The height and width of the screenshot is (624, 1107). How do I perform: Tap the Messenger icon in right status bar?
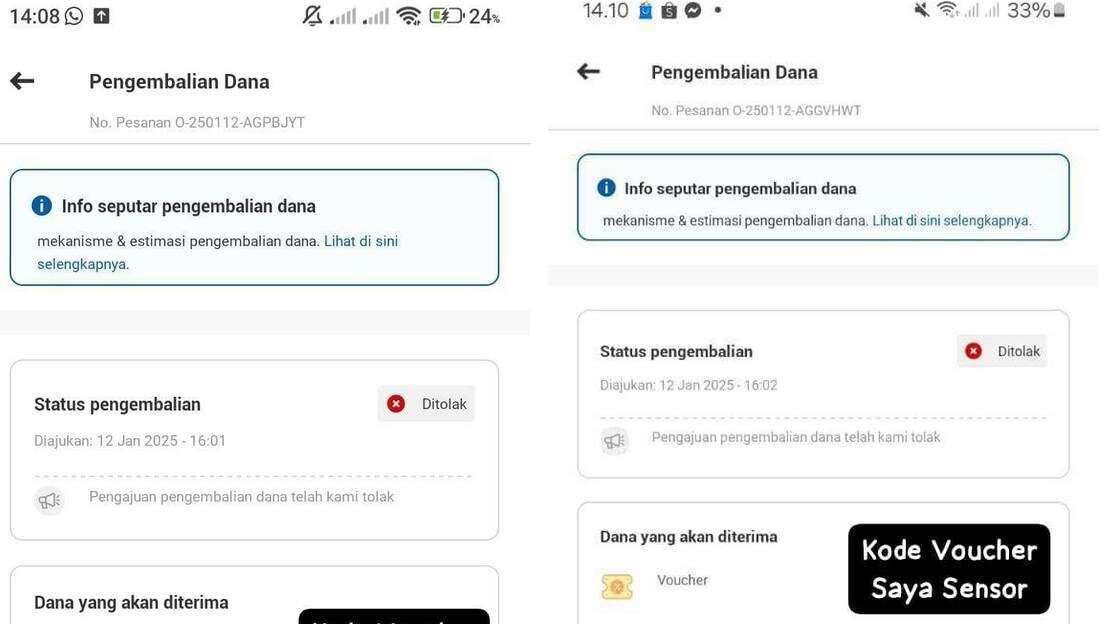[693, 10]
